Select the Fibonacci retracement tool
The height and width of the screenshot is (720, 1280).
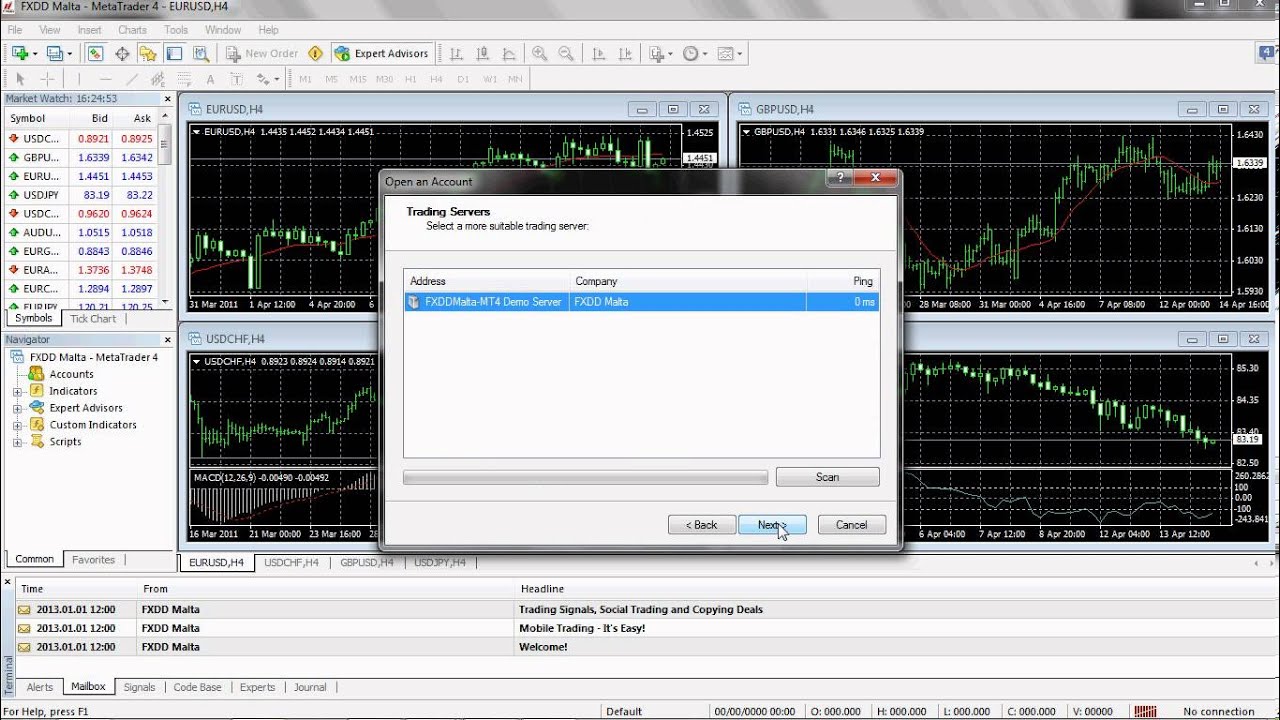[183, 79]
